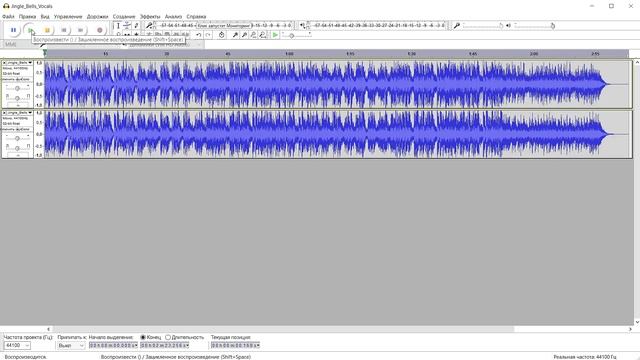Viewport: 640px width, 360px height.
Task: Redo the last undone action
Action: (x=208, y=35)
